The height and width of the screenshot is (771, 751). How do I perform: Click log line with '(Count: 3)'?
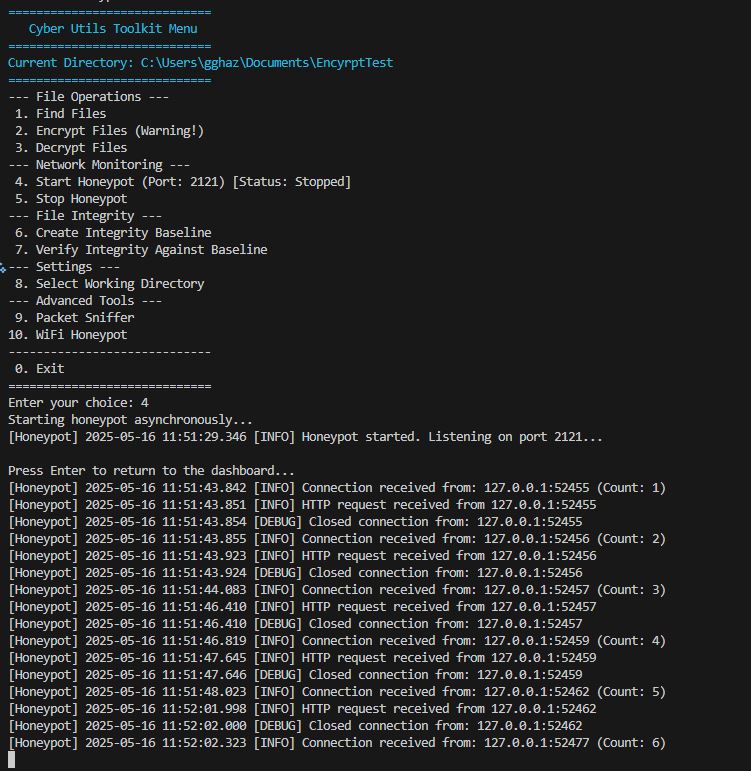tap(337, 590)
